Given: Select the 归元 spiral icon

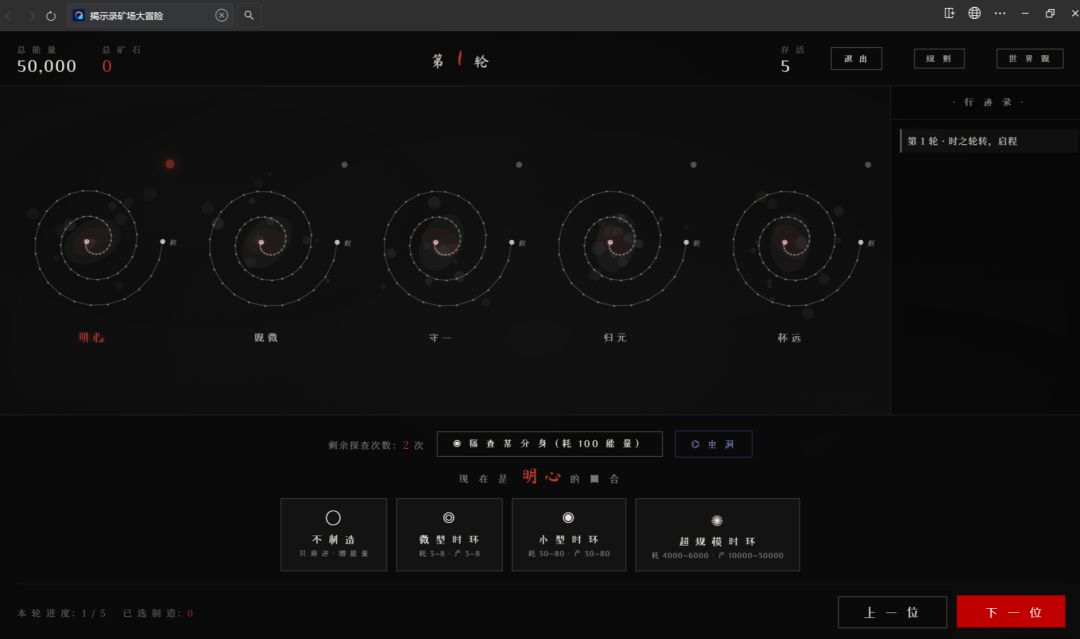Looking at the screenshot, I should 622,248.
